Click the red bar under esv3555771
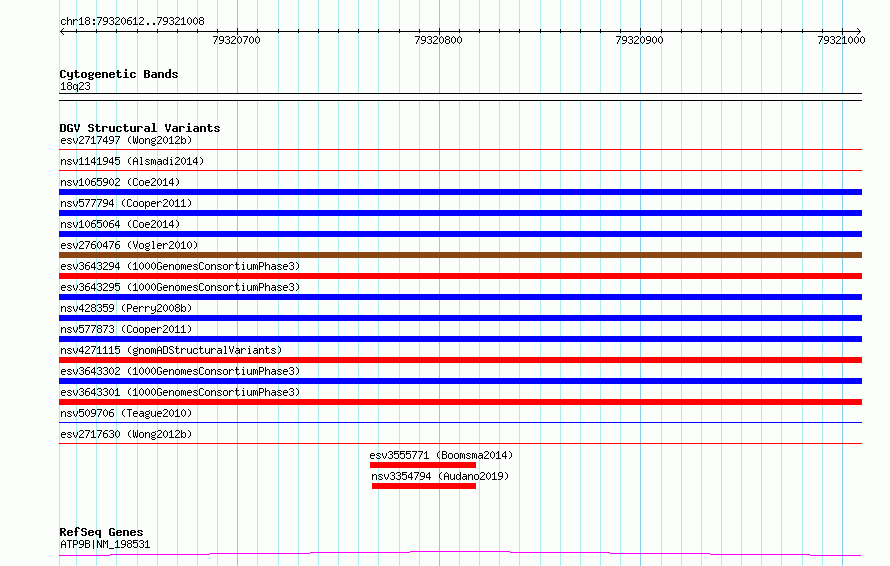The height and width of the screenshot is (566, 890). [x=423, y=465]
